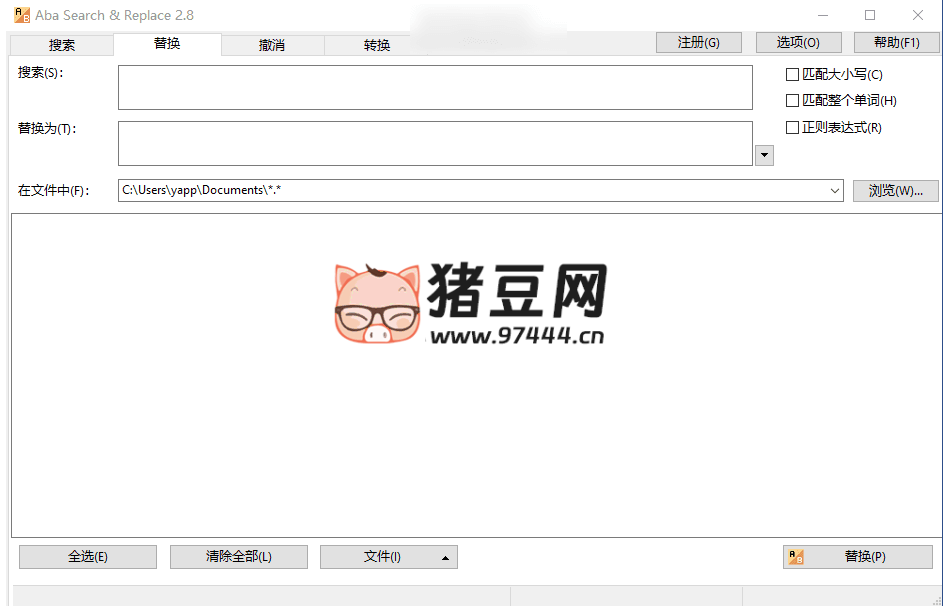
Task: Click 浏览(W)... to browse folders
Action: click(895, 191)
